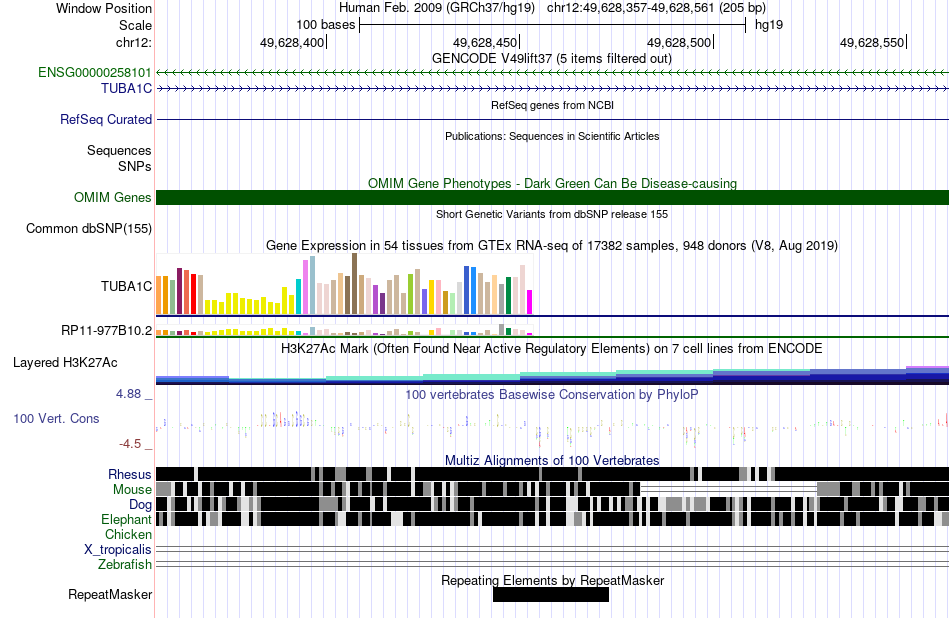Click the ENSG00000258101 gene label
The height and width of the screenshot is (618, 950).
(95, 73)
